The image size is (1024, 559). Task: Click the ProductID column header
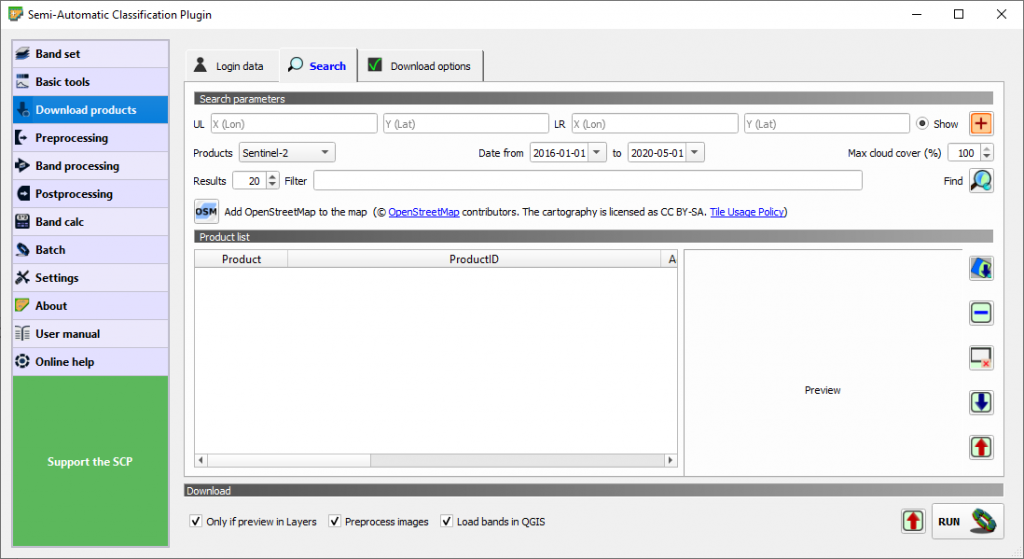click(x=474, y=259)
